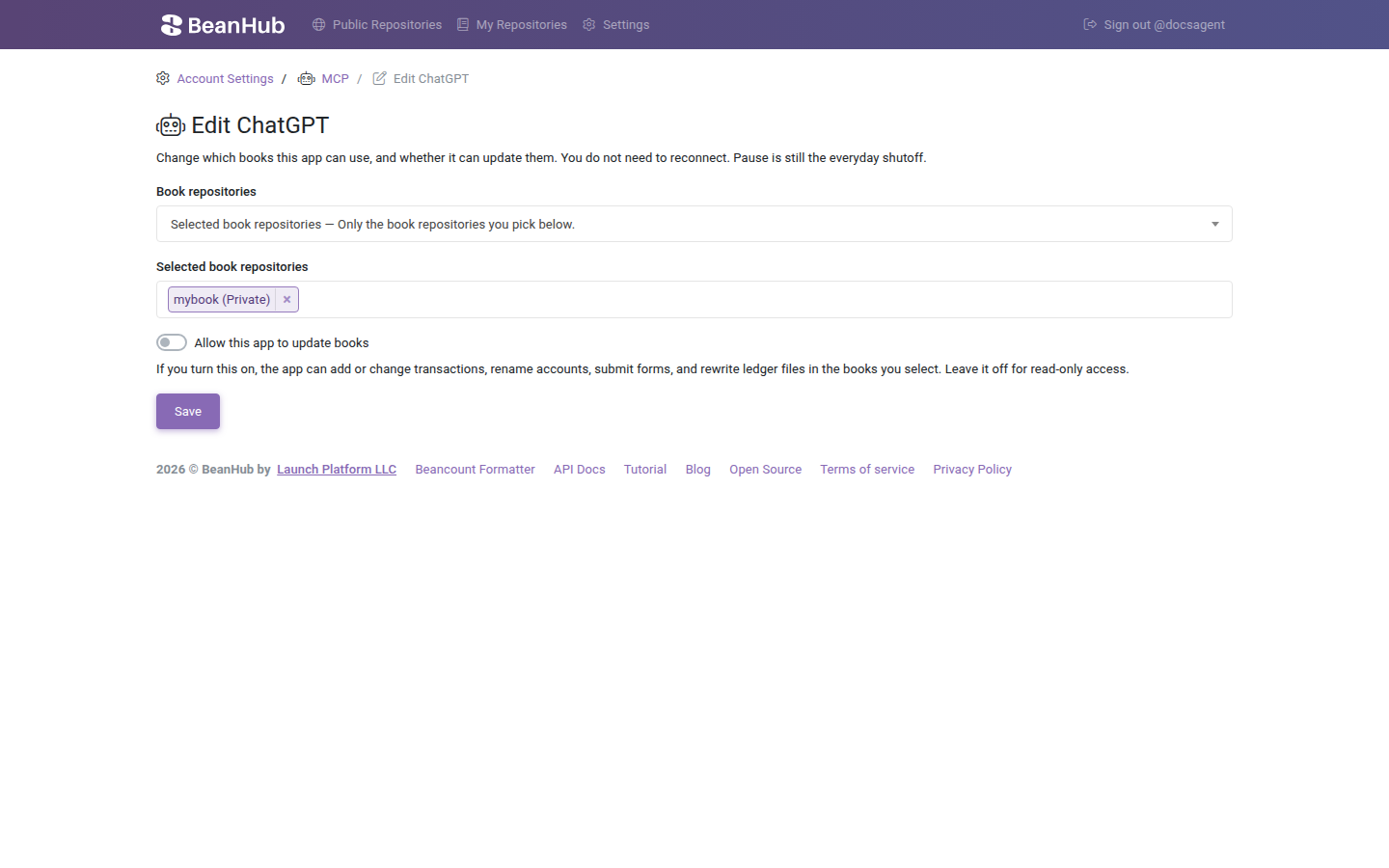The height and width of the screenshot is (868, 1389).
Task: Click the robot icon in MCP breadcrumb
Action: tap(306, 78)
